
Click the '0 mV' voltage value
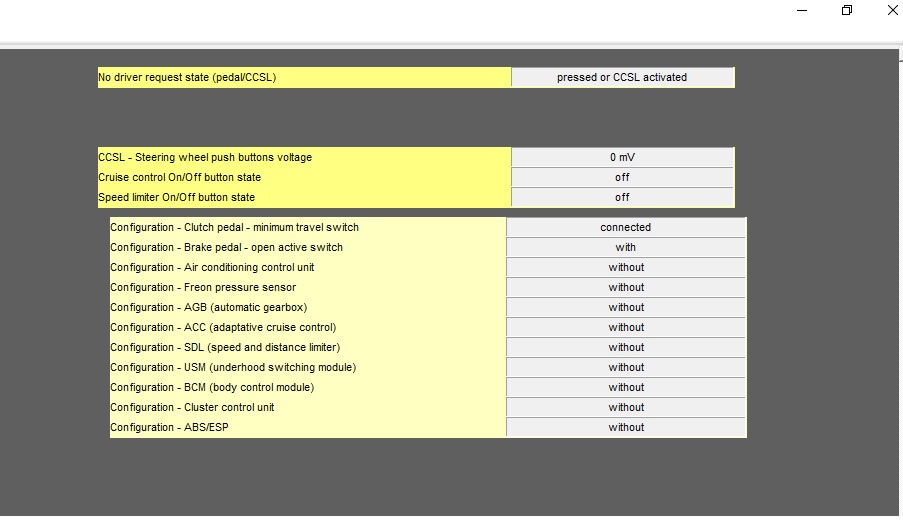pyautogui.click(x=623, y=157)
